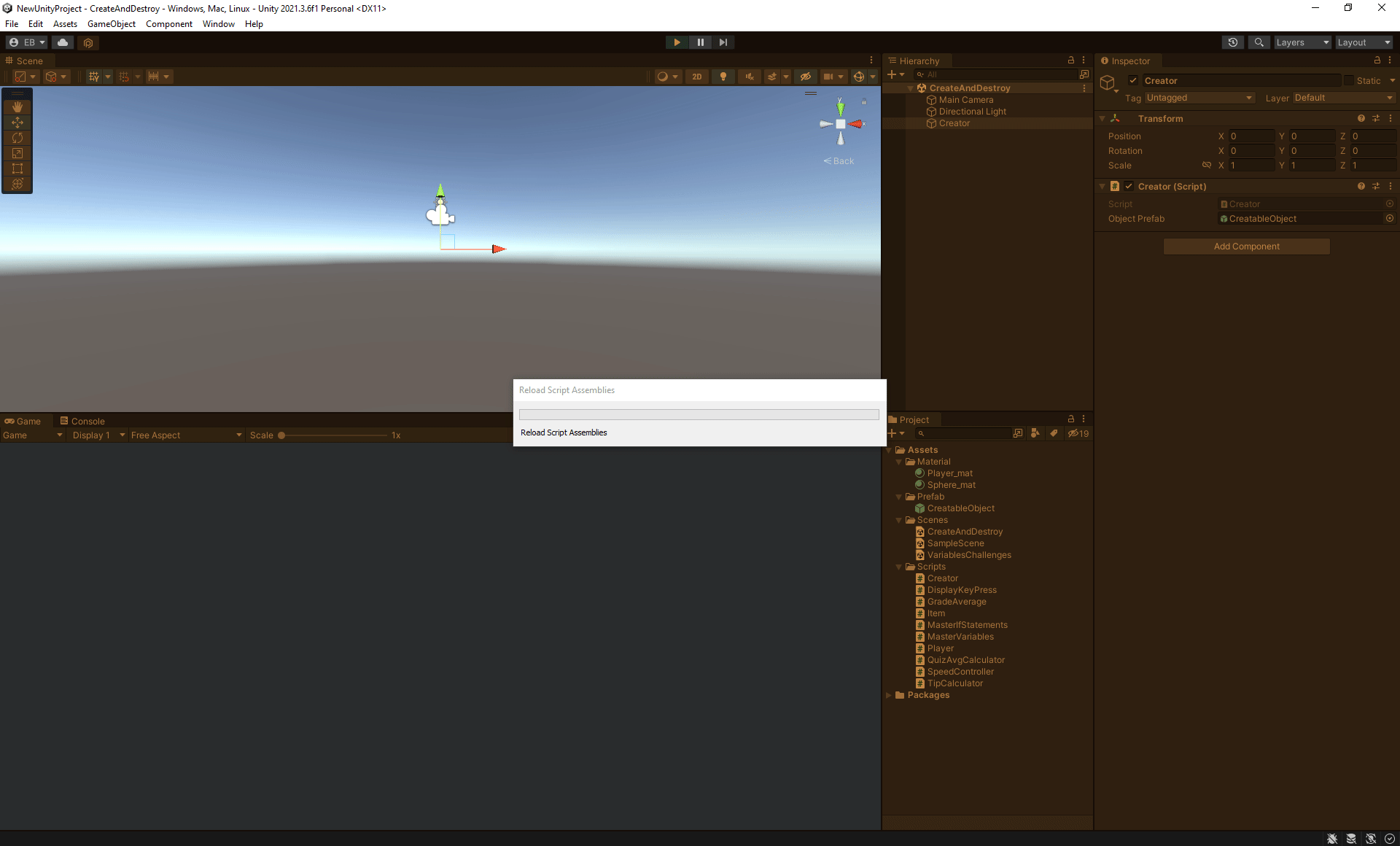The height and width of the screenshot is (846, 1400).
Task: Adjust the Game view Scale slider
Action: tap(282, 435)
